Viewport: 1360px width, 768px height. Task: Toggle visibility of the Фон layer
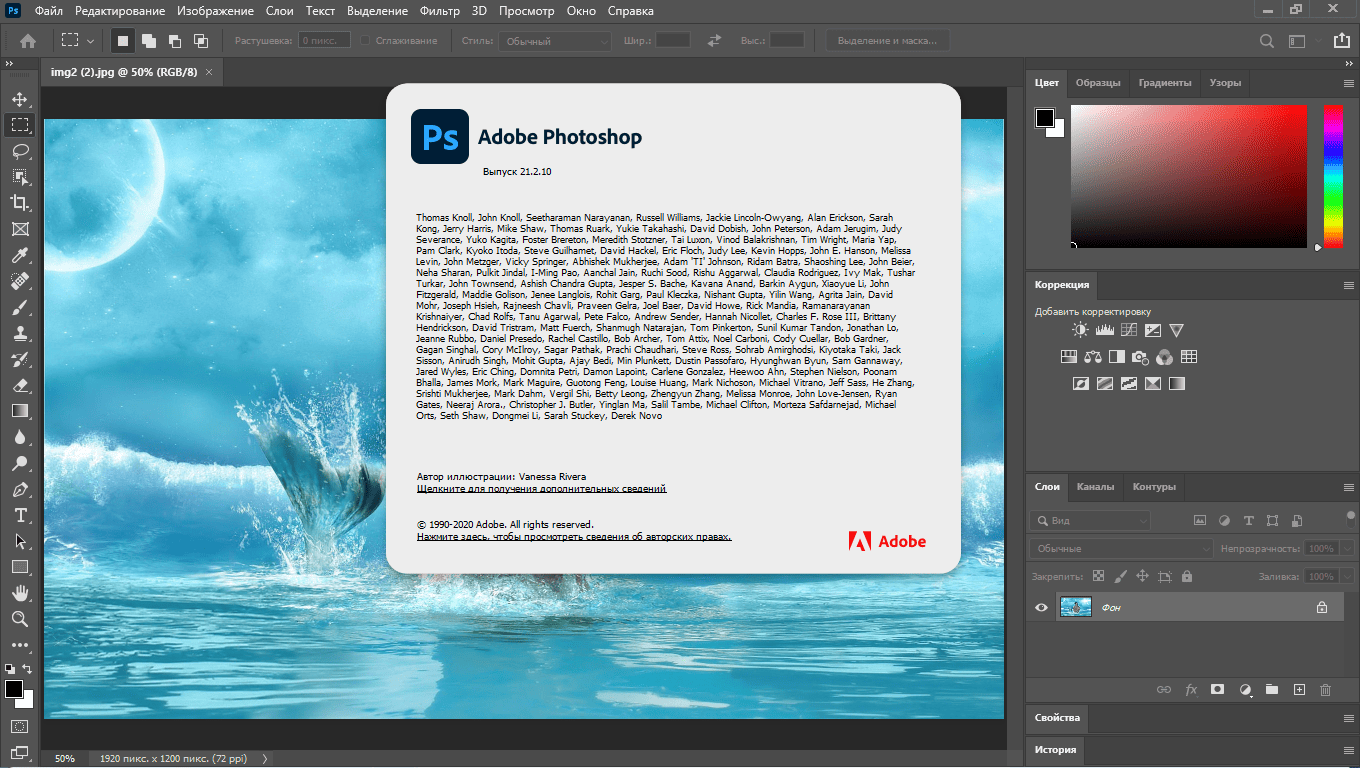[x=1041, y=607]
